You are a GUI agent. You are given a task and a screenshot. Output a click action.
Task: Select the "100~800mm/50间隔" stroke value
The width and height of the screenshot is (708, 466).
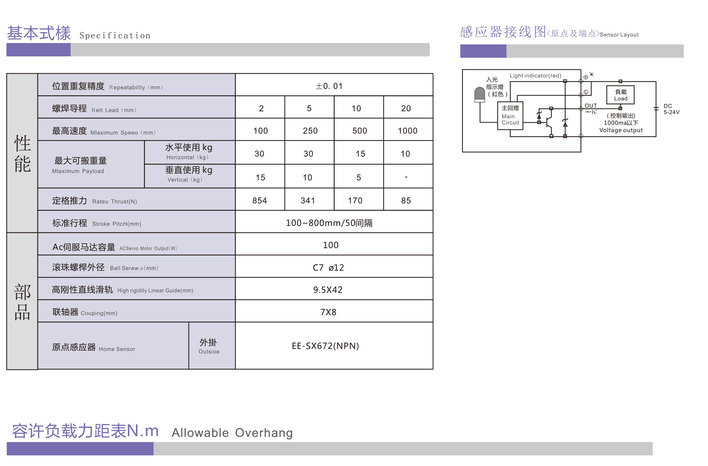(329, 223)
